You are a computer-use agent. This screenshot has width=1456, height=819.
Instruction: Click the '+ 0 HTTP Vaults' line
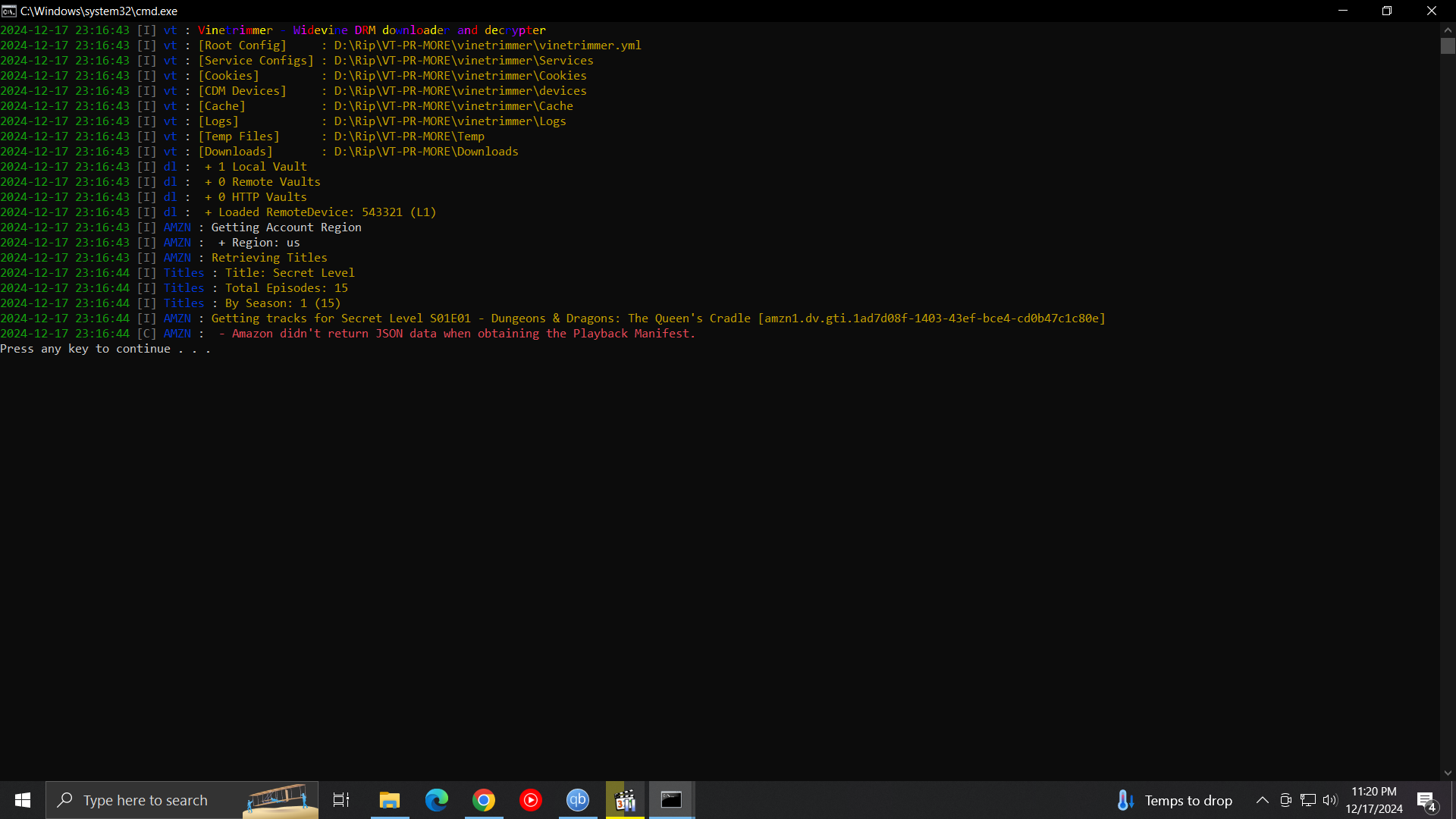[x=256, y=197]
